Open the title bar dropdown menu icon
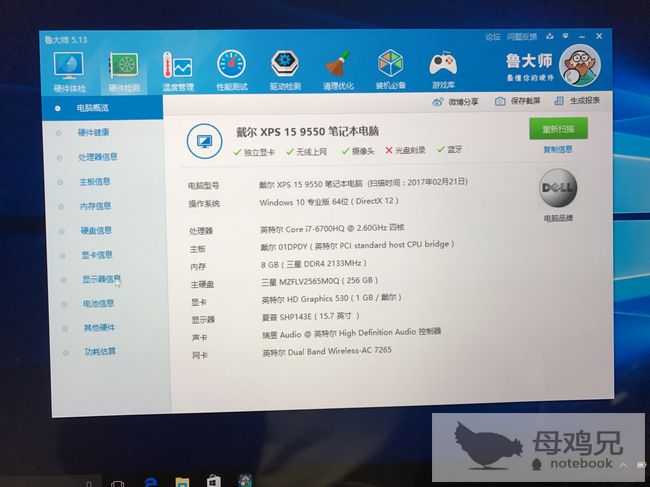This screenshot has height=487, width=650. pyautogui.click(x=565, y=36)
